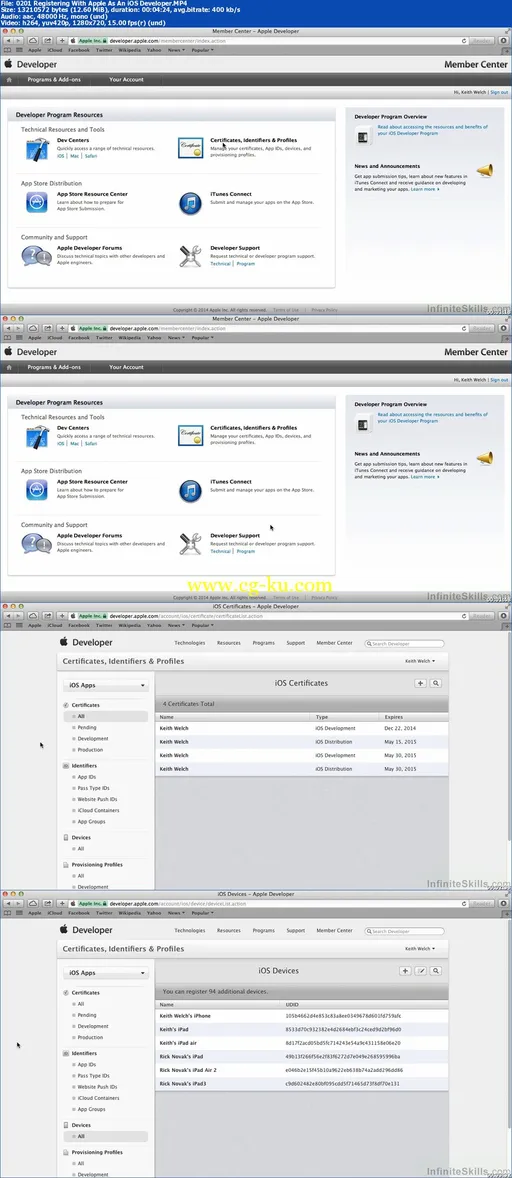
Task: Open the bookmarks book icon in iOS Devices bookmarks bar
Action: pos(8,913)
